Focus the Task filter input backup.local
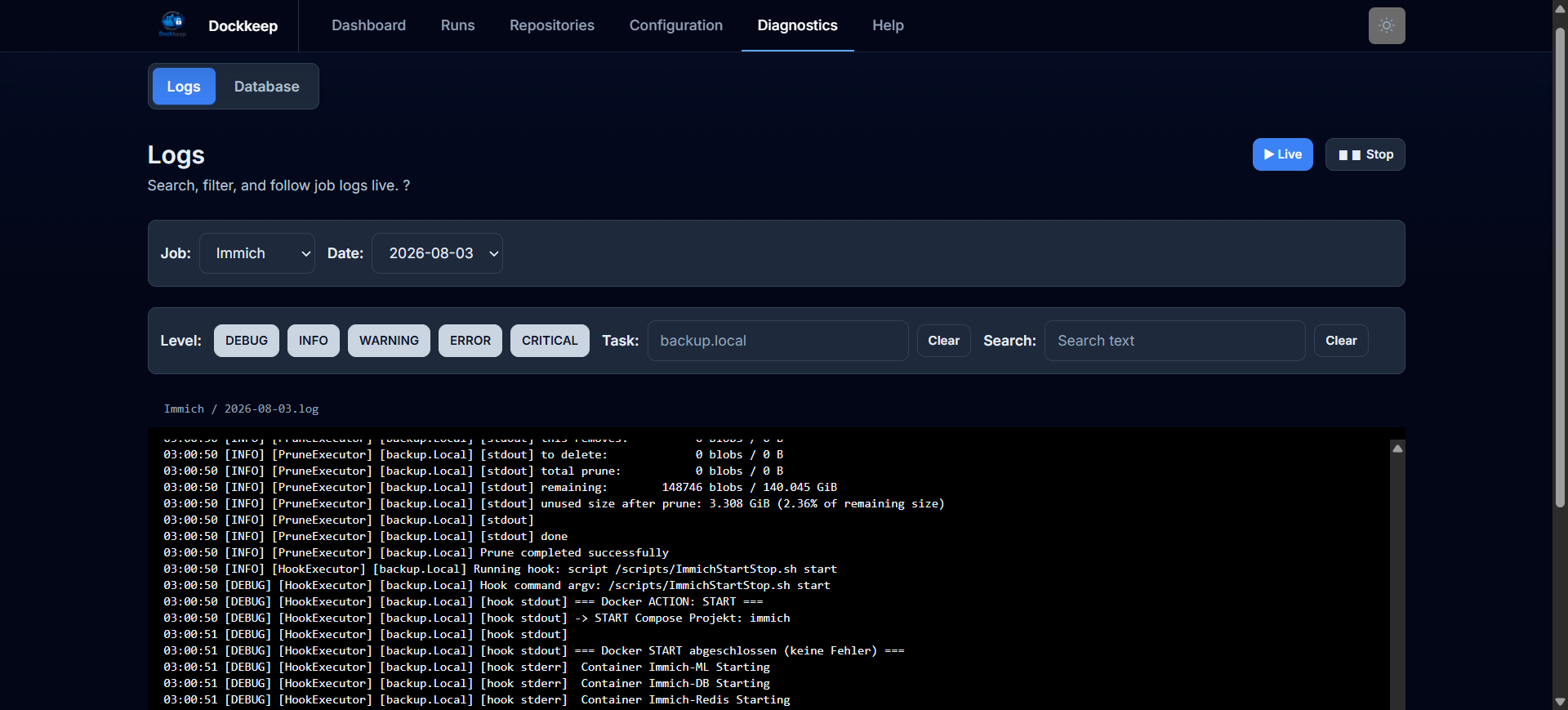Screen dimensions: 1568x710 [778, 341]
